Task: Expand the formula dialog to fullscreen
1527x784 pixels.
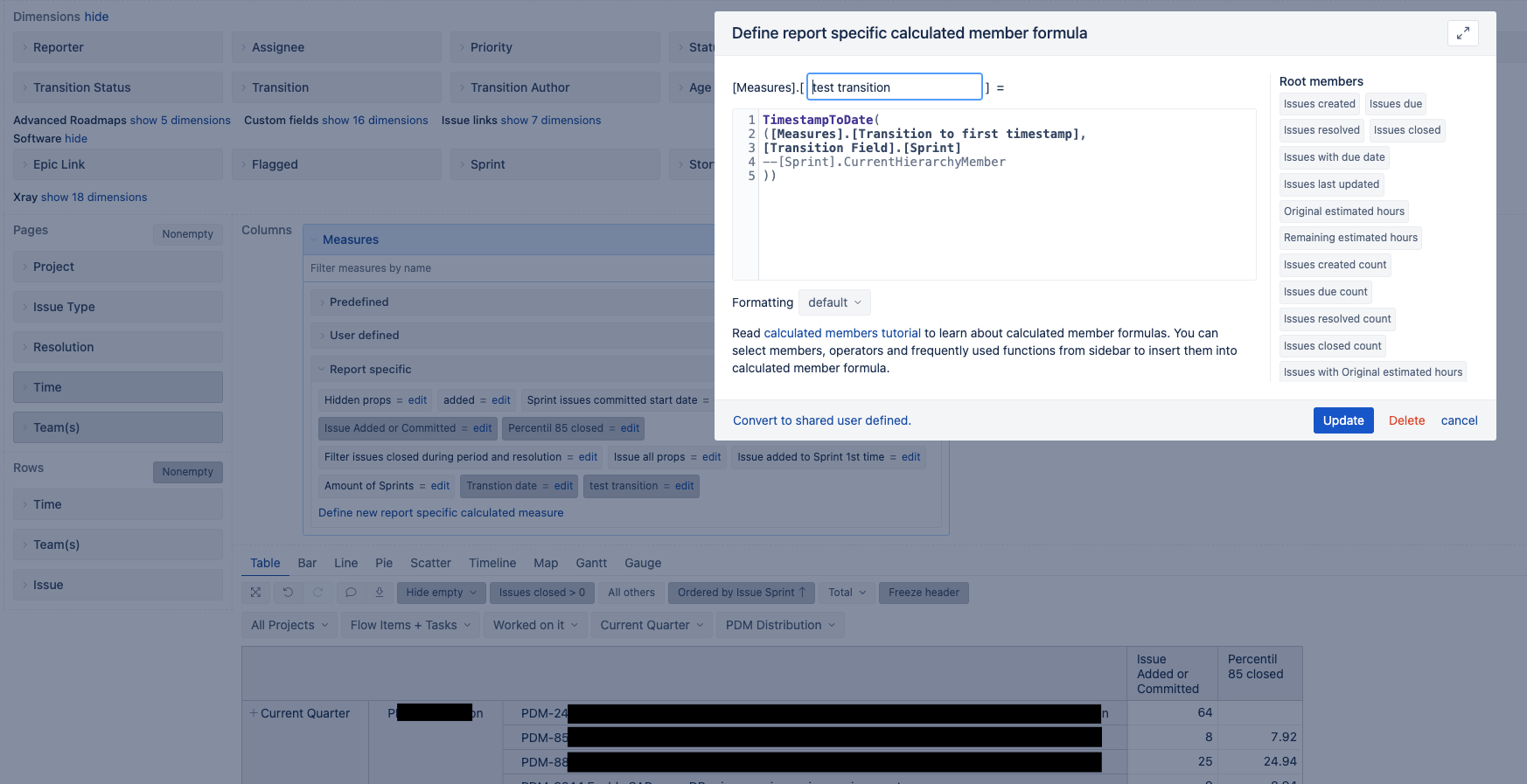Action: [x=1462, y=33]
